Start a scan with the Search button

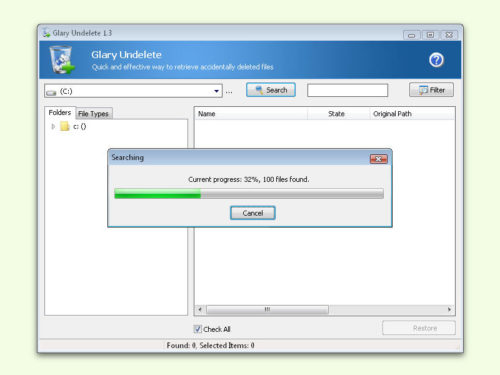point(271,90)
